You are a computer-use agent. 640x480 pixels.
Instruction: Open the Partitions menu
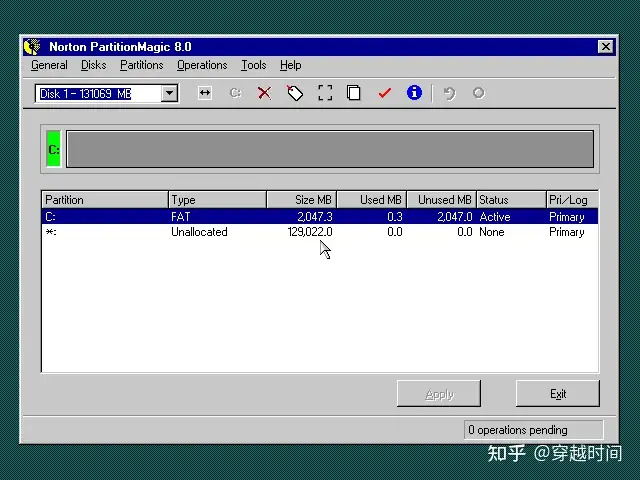coord(142,65)
